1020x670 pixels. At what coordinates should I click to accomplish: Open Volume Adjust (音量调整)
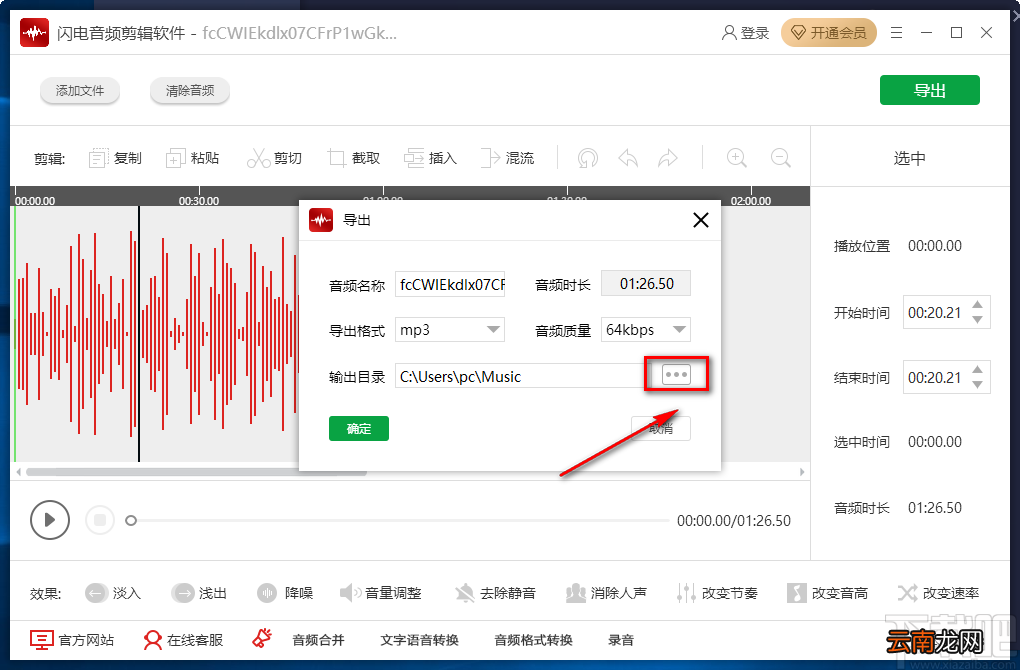click(x=381, y=593)
